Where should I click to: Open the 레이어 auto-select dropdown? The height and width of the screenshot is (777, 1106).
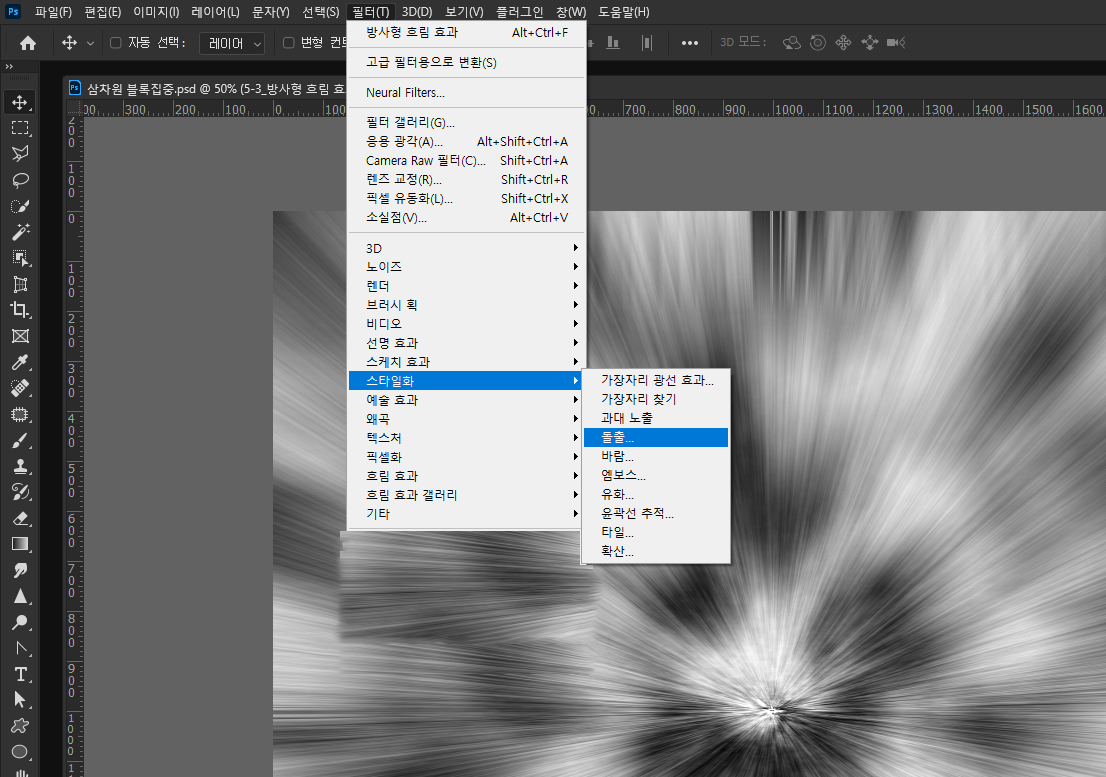click(x=232, y=43)
